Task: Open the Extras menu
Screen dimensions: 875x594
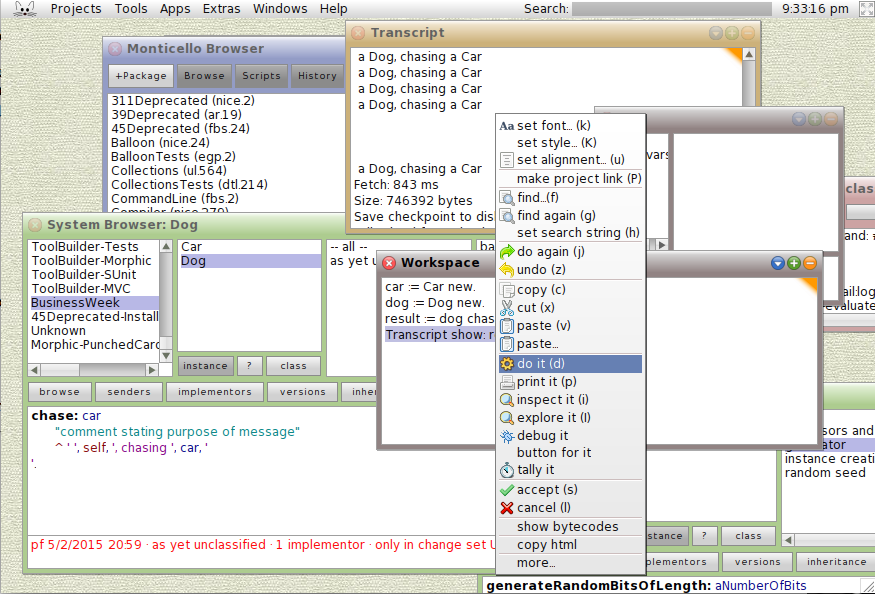Action: point(221,8)
